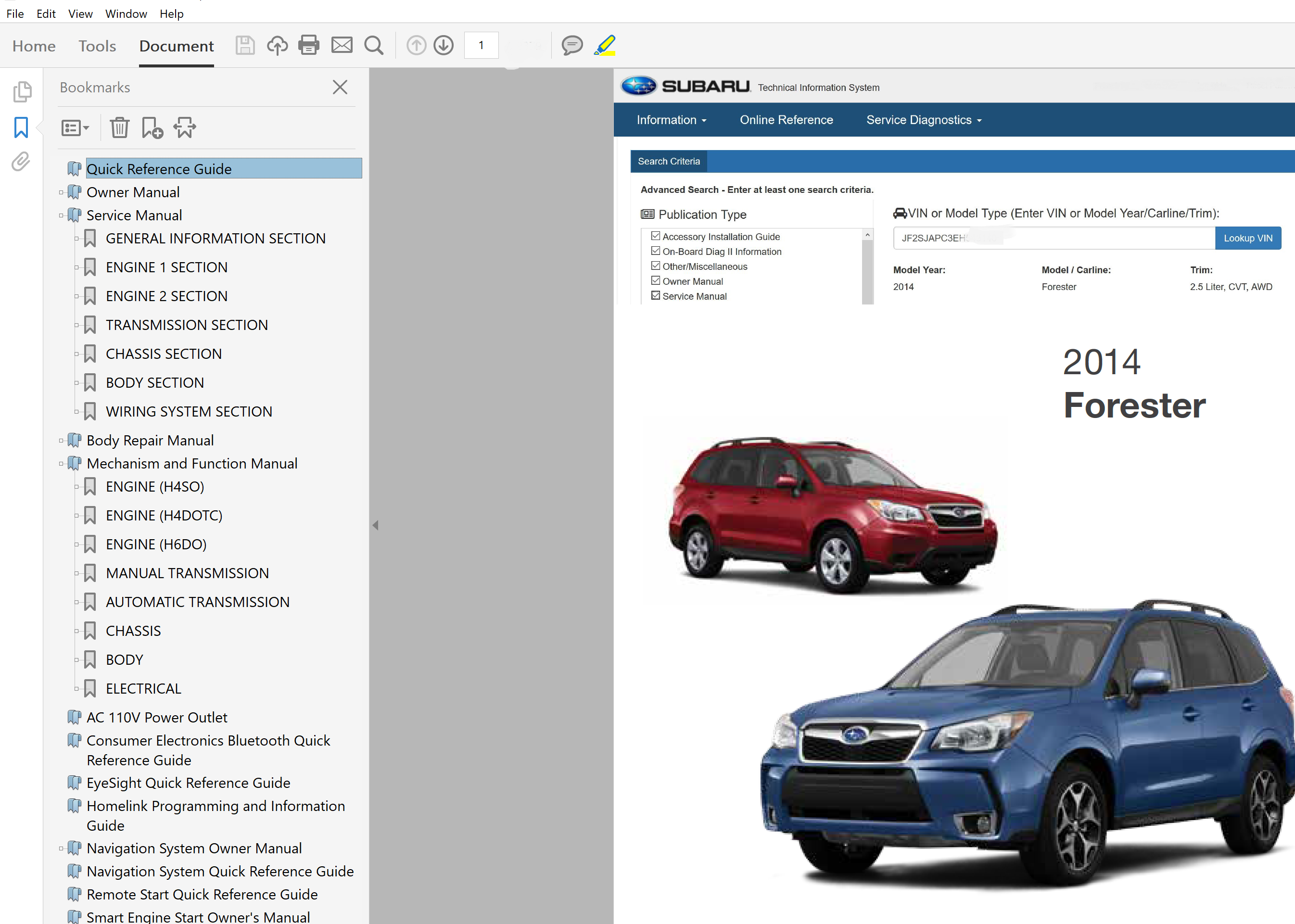Collapse the Service Manual bookmark tree
1295x924 pixels.
[61, 215]
